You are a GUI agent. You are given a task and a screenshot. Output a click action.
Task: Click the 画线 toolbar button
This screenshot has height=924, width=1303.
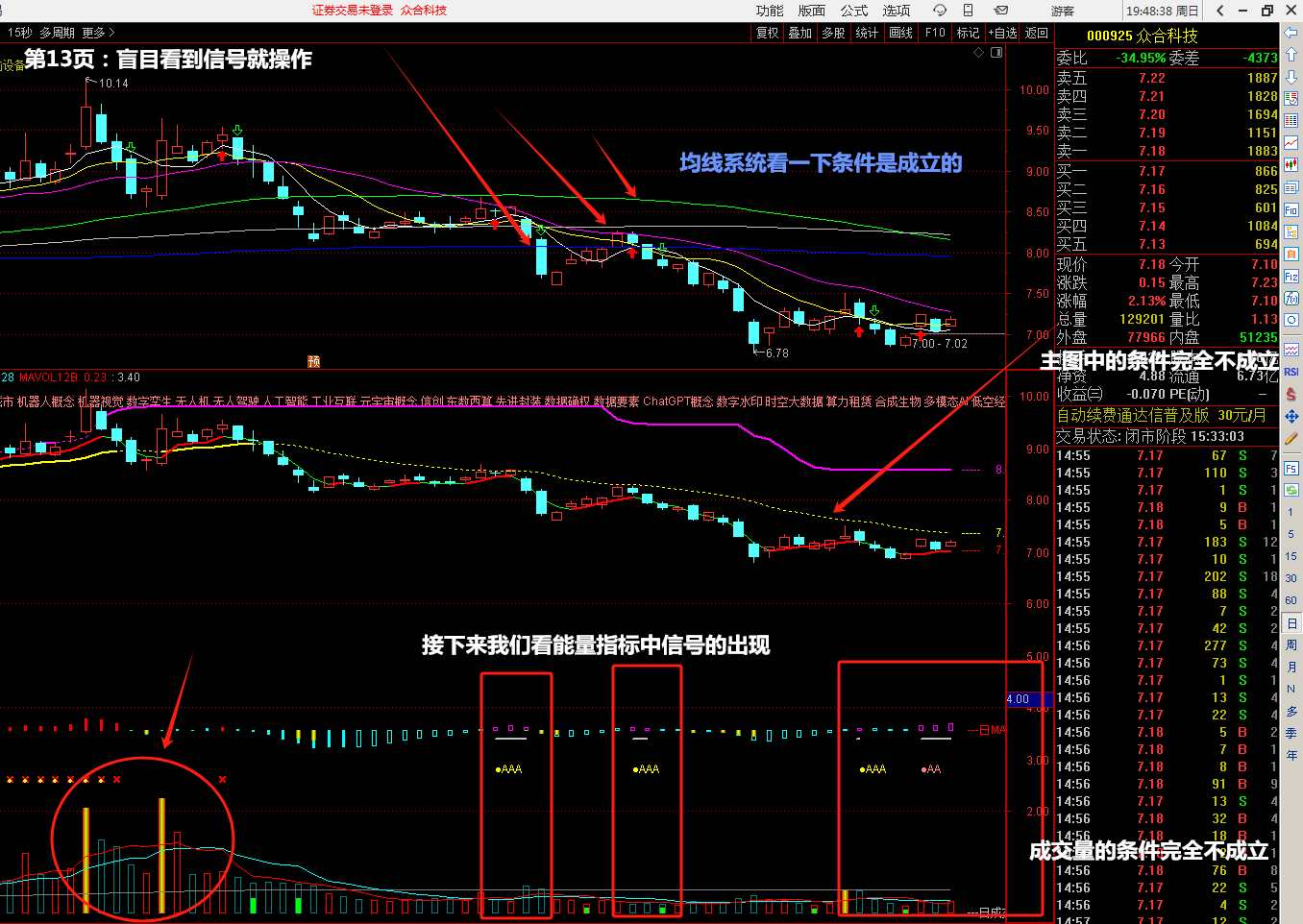click(x=901, y=33)
